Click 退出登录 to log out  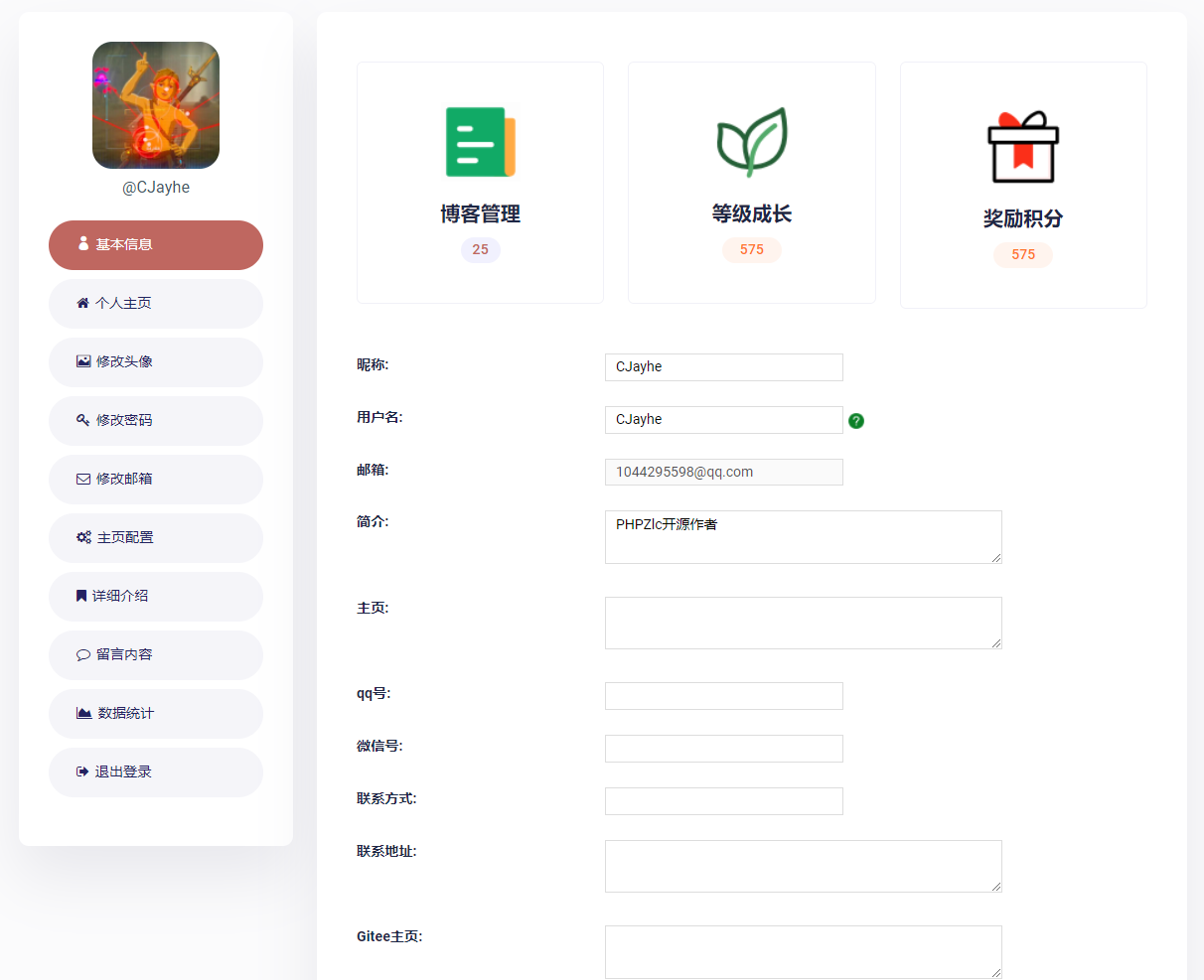click(156, 772)
